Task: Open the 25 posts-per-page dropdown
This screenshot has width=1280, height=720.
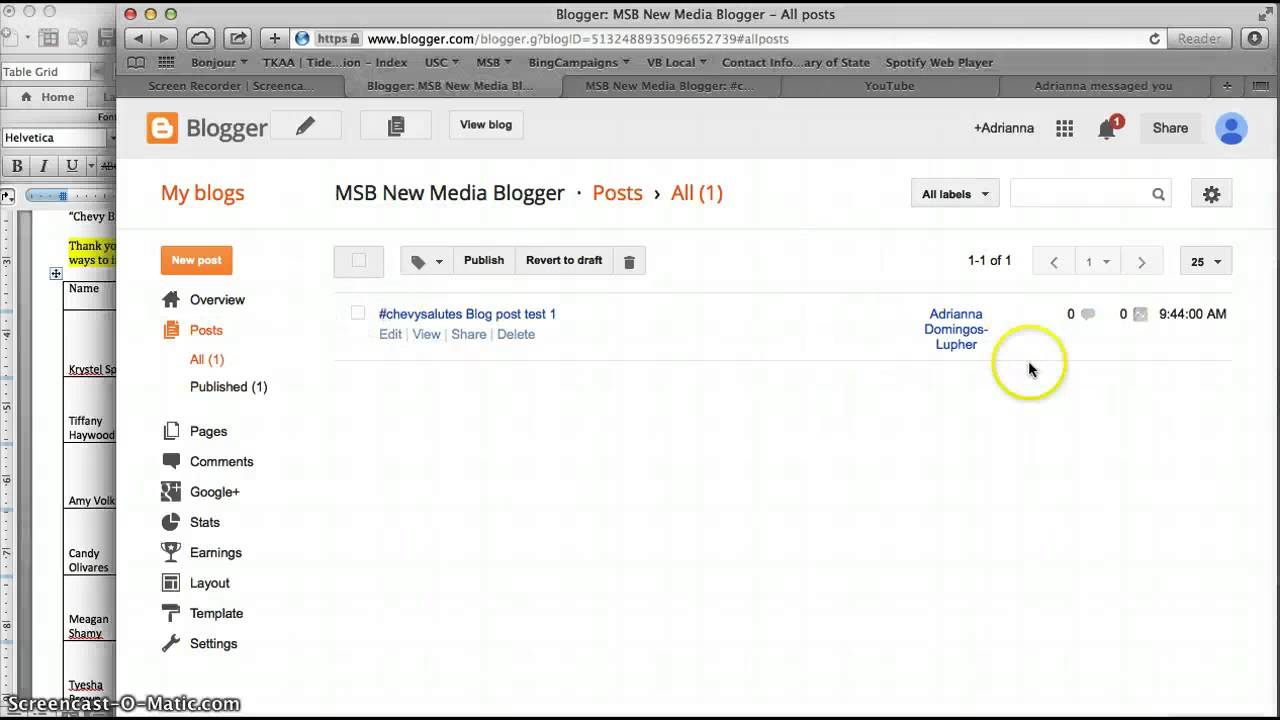Action: [1206, 262]
